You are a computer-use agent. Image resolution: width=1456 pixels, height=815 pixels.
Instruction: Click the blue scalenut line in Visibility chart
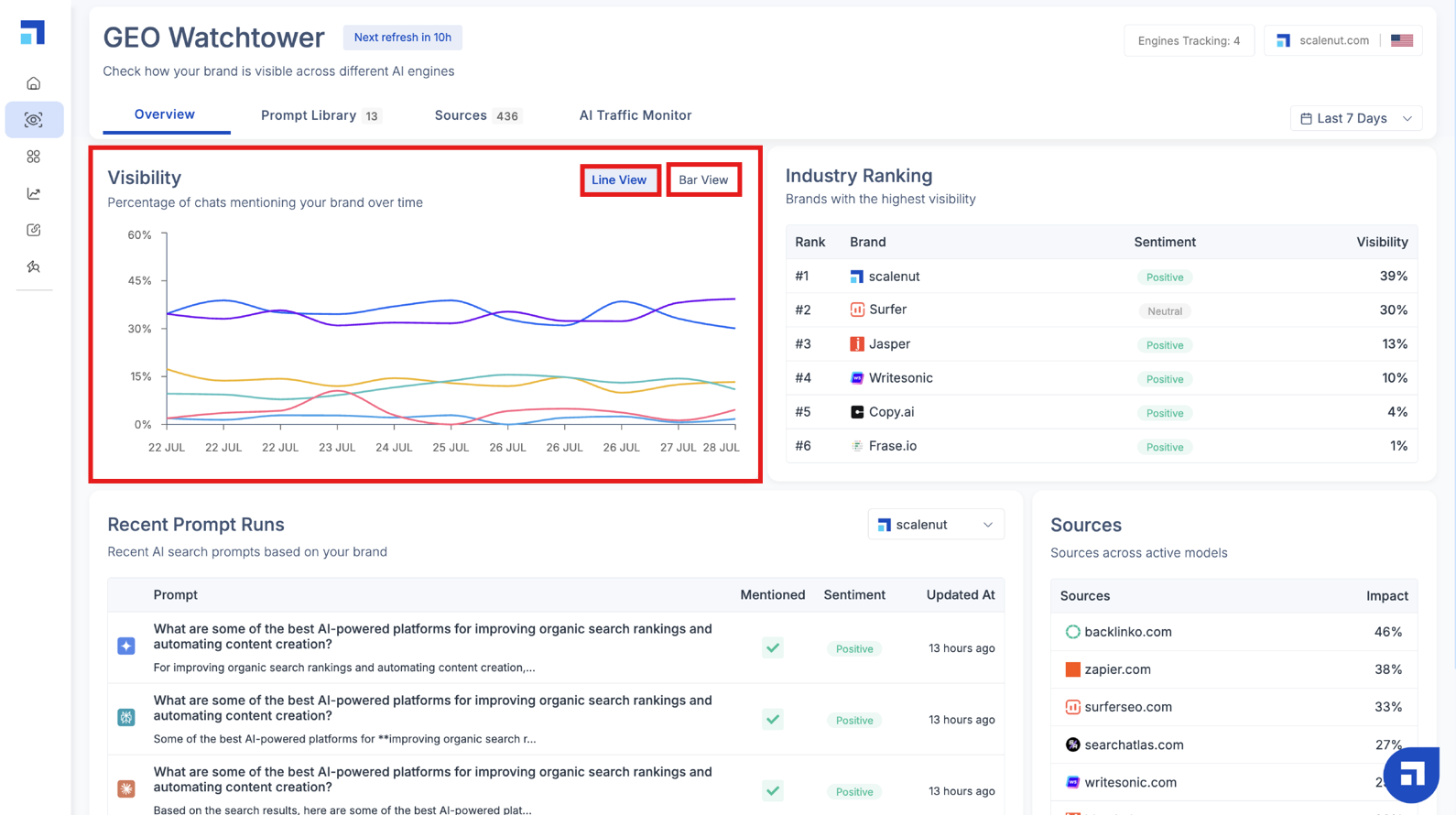tap(449, 300)
